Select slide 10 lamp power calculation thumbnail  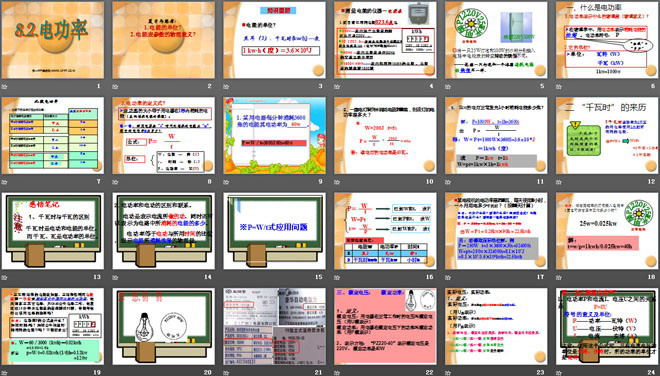point(385,136)
